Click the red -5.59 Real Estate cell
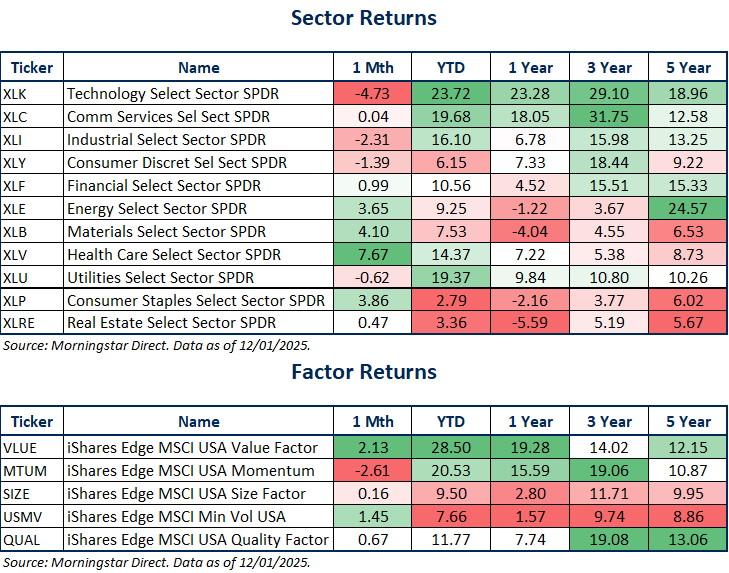 pos(532,323)
